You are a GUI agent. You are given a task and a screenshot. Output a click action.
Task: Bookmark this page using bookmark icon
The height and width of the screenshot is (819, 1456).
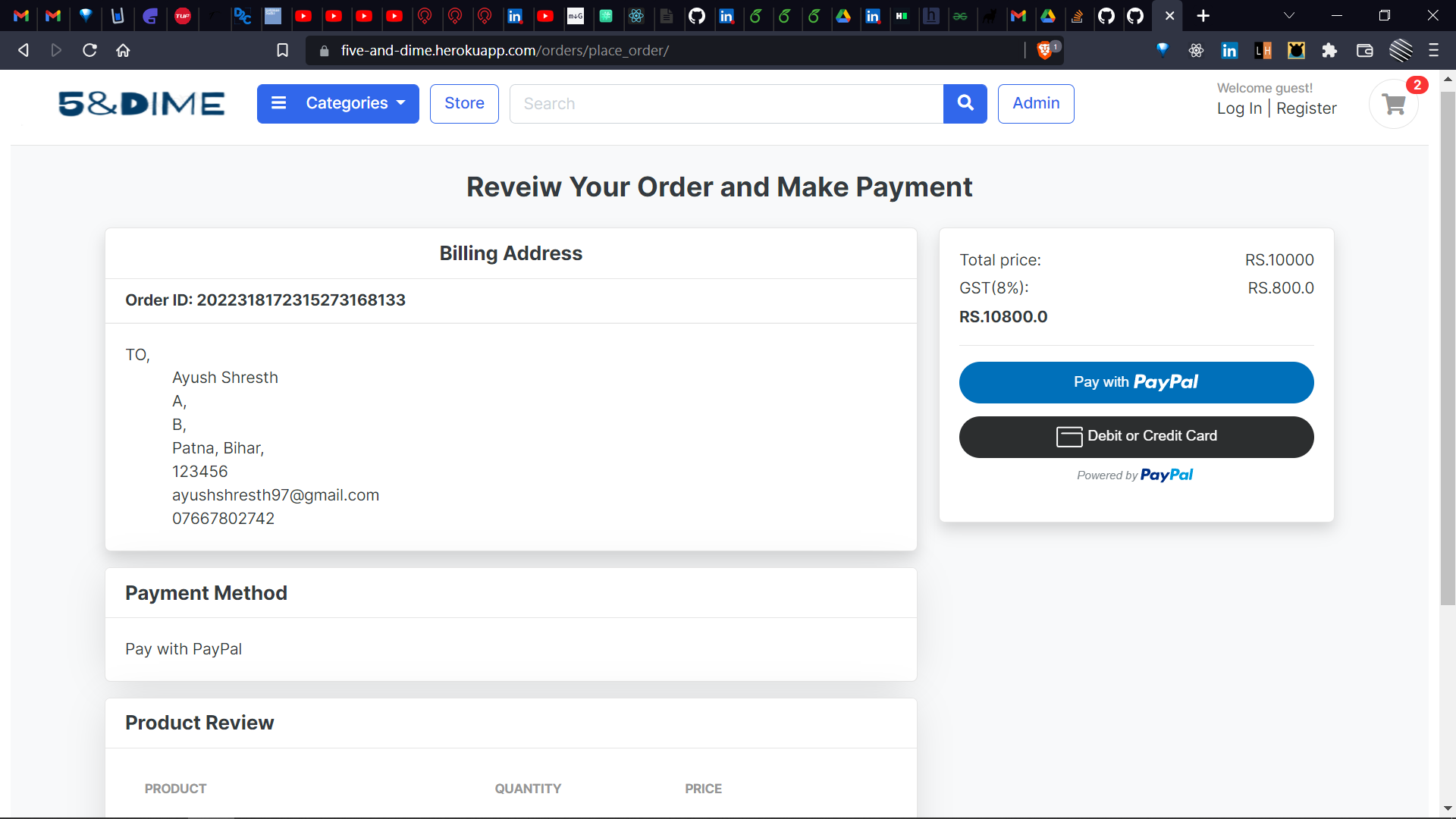click(x=282, y=50)
